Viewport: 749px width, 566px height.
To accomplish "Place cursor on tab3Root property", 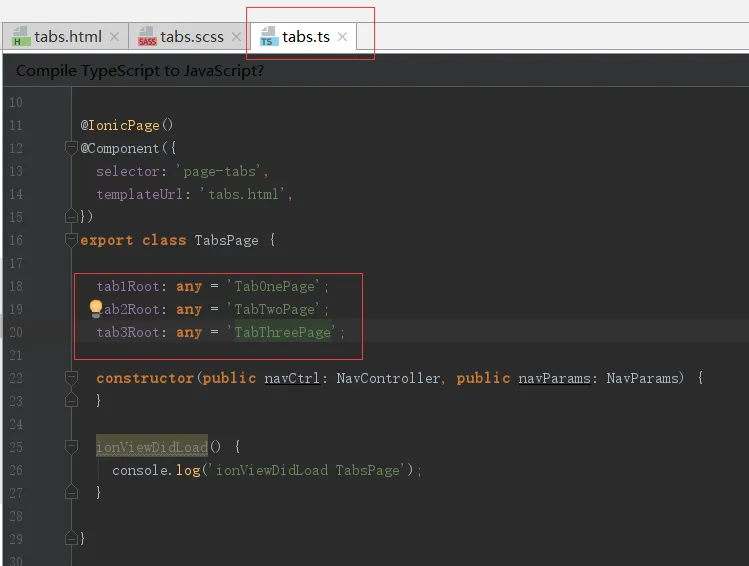I will (x=128, y=332).
